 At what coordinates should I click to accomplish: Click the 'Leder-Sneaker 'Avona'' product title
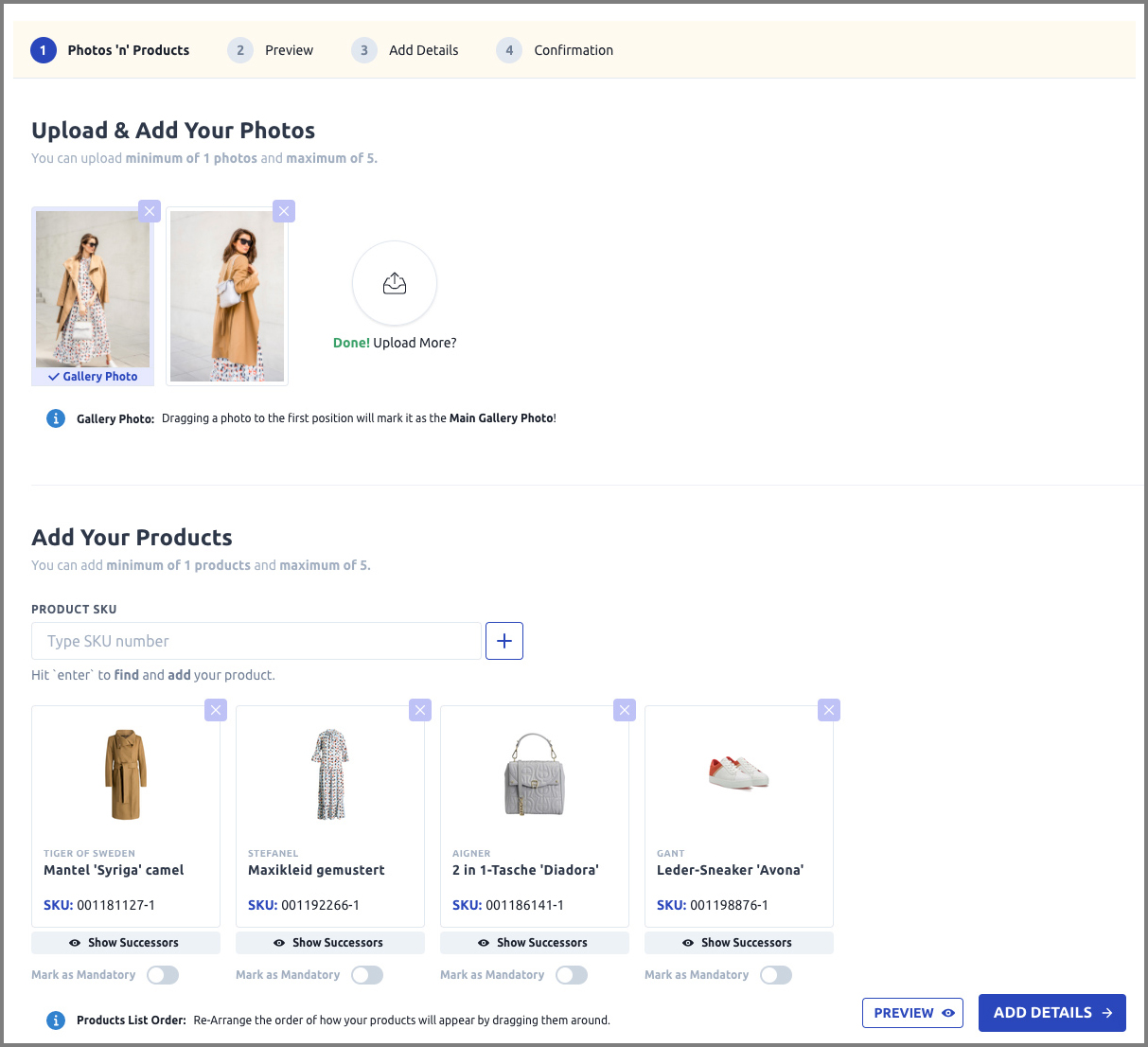coord(730,870)
